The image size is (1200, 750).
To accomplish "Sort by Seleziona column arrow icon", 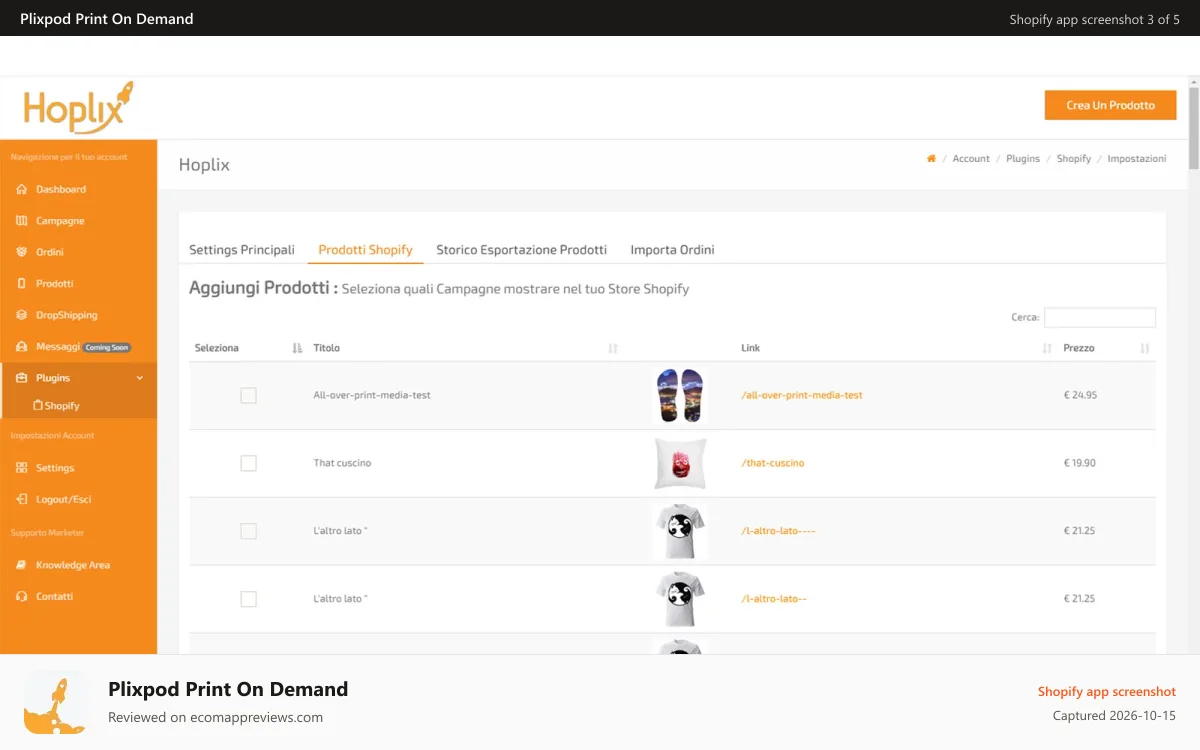I will pos(297,348).
